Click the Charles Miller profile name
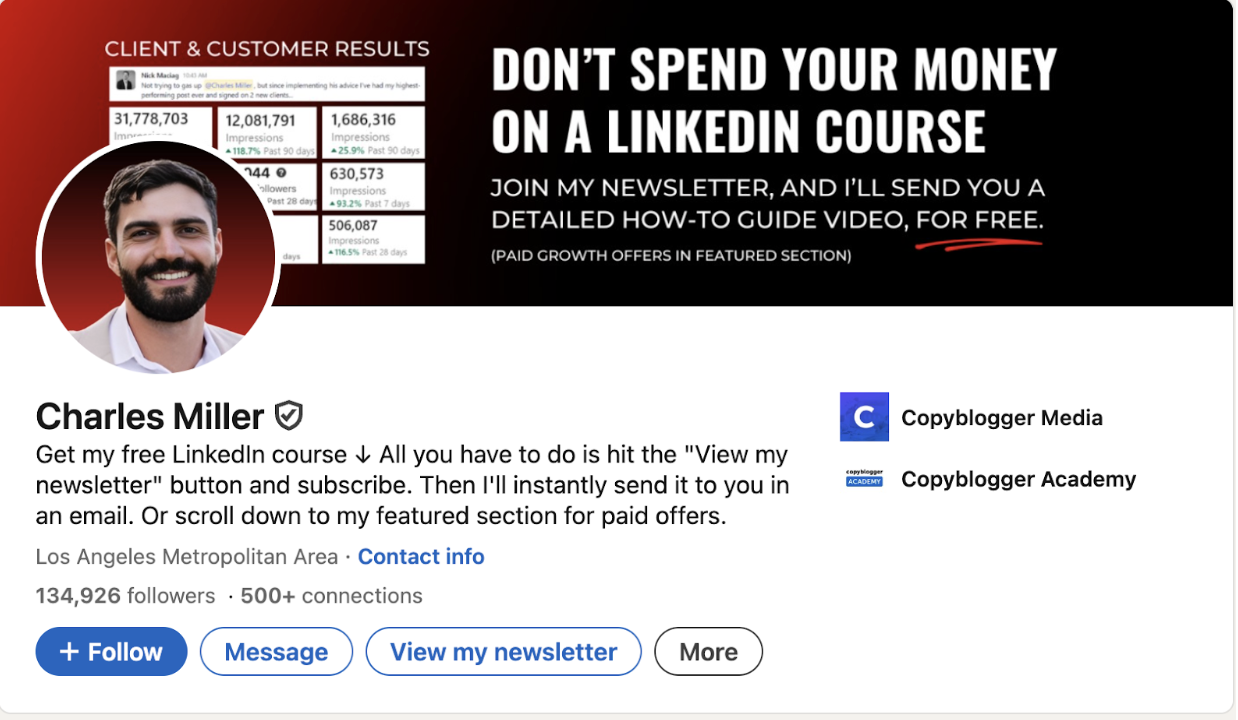Image resolution: width=1238 pixels, height=720 pixels. tap(150, 416)
